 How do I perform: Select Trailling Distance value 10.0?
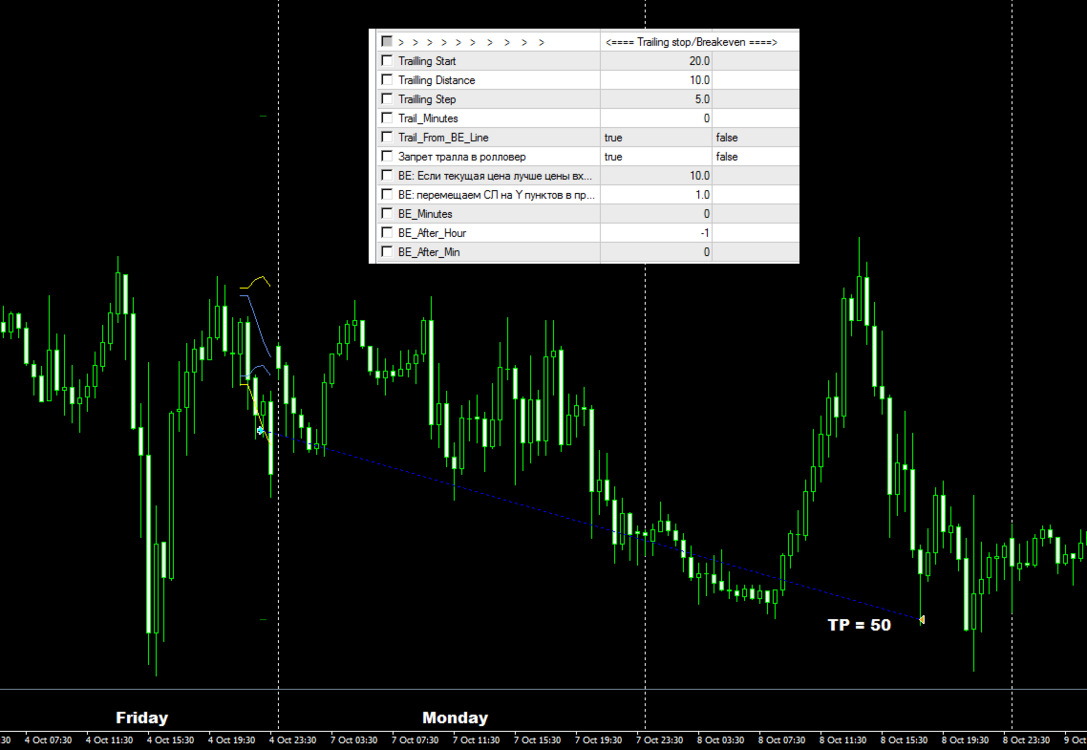click(x=699, y=80)
